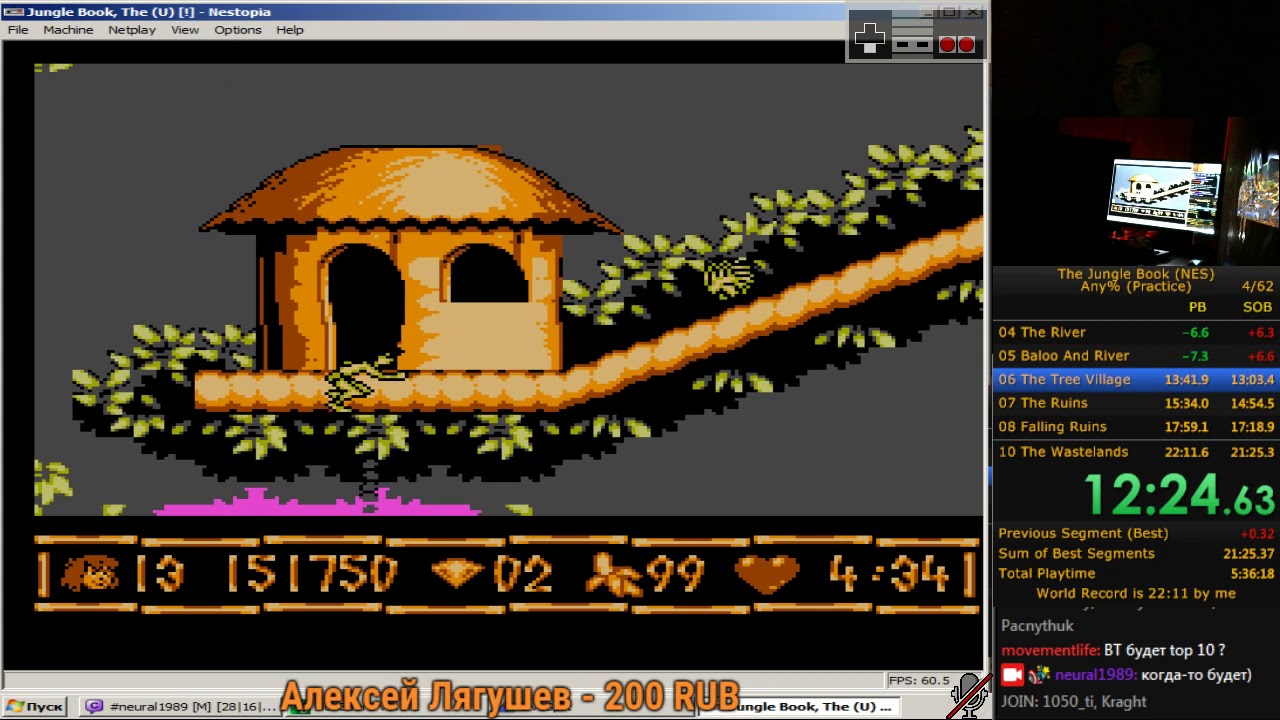Switch to #neural1989 taskbar window
This screenshot has height=720, width=1280.
[180, 706]
